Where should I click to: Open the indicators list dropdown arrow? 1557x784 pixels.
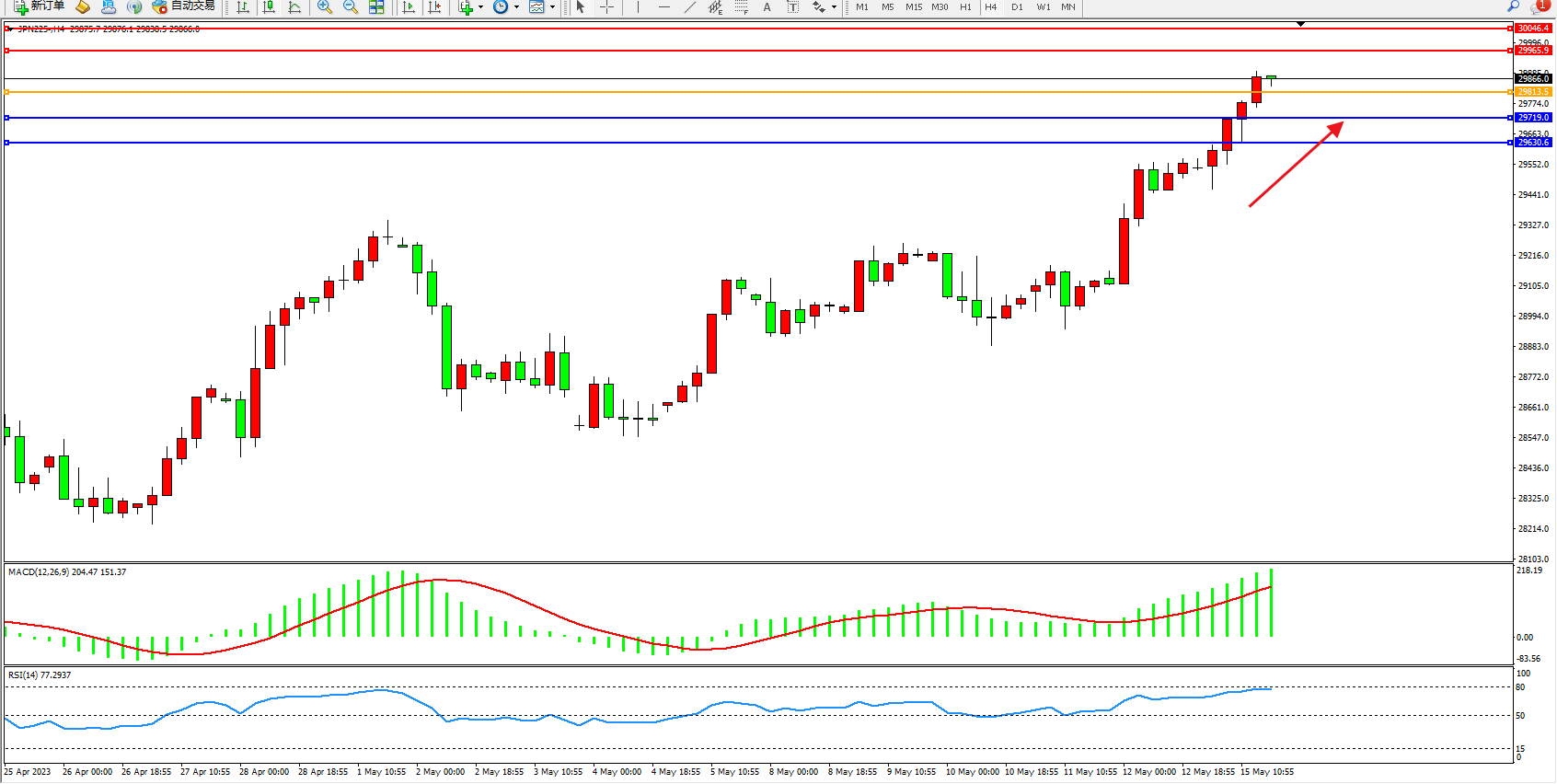coord(480,7)
